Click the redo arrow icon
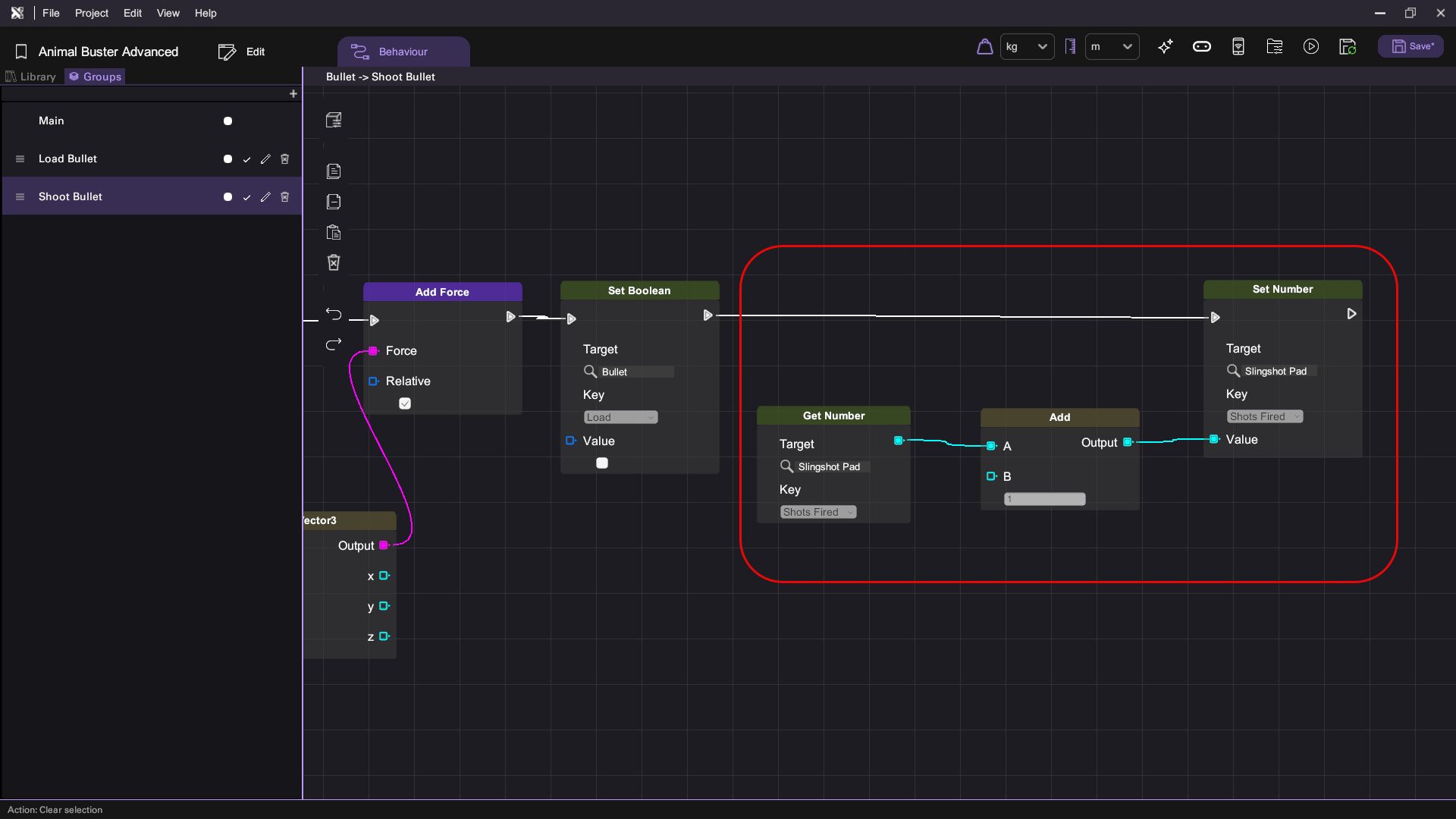The width and height of the screenshot is (1456, 819). pos(334,345)
